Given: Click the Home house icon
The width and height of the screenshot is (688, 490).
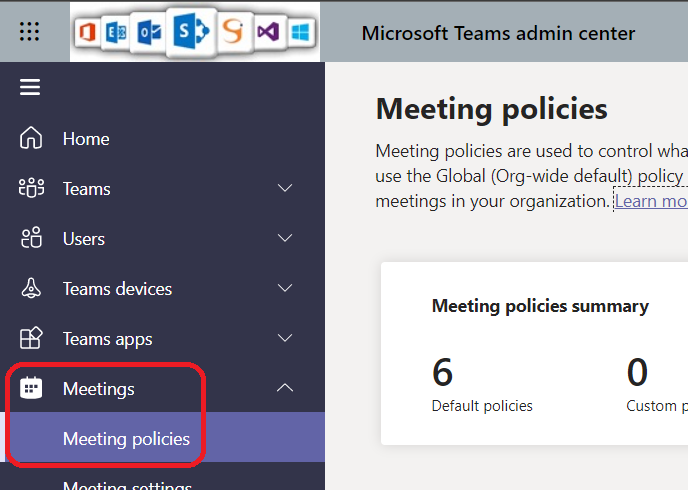Looking at the screenshot, I should click(x=31, y=138).
